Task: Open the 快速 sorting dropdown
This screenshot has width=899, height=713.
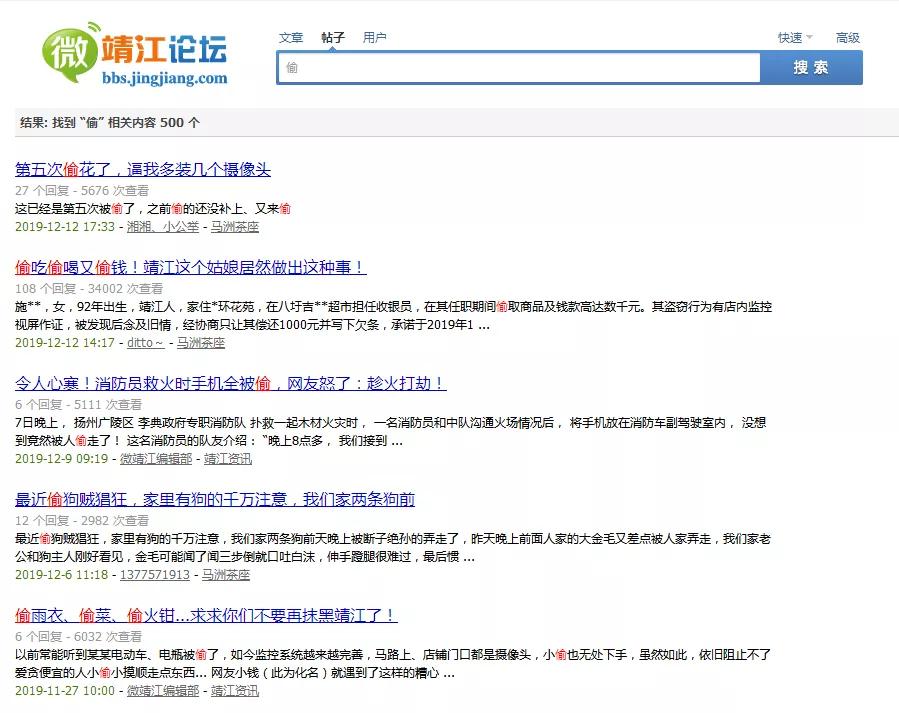Action: (x=793, y=37)
